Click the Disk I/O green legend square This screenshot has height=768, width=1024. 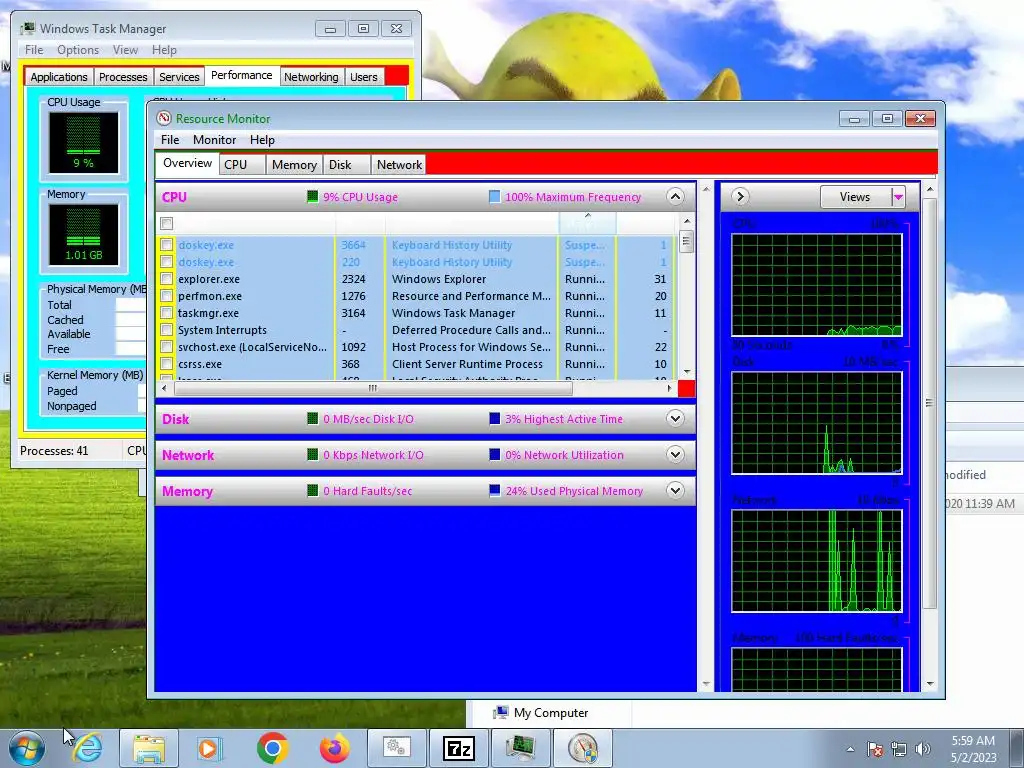click(313, 419)
